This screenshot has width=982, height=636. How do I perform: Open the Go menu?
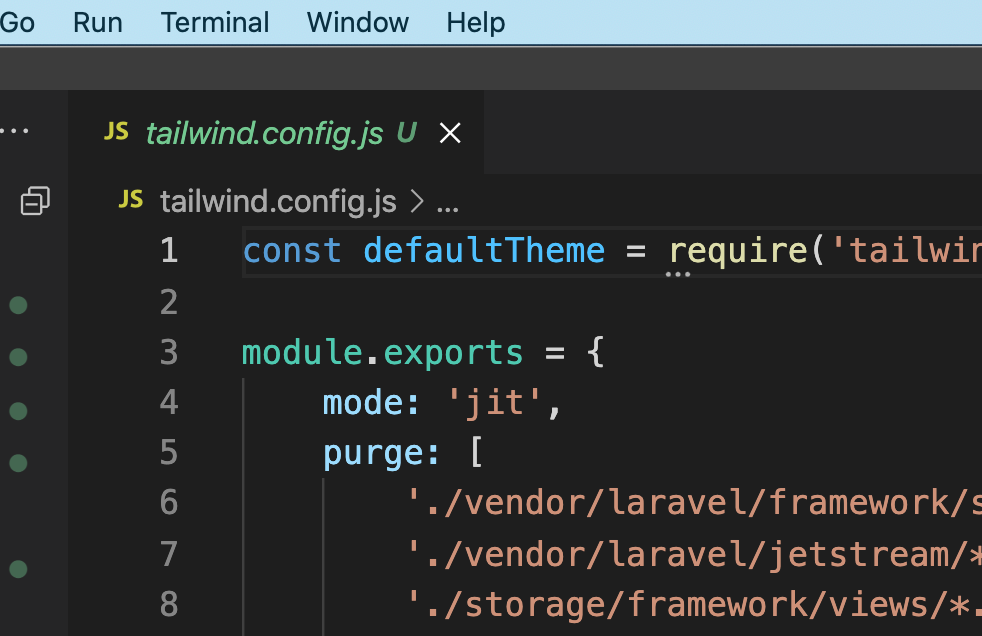coord(16,22)
